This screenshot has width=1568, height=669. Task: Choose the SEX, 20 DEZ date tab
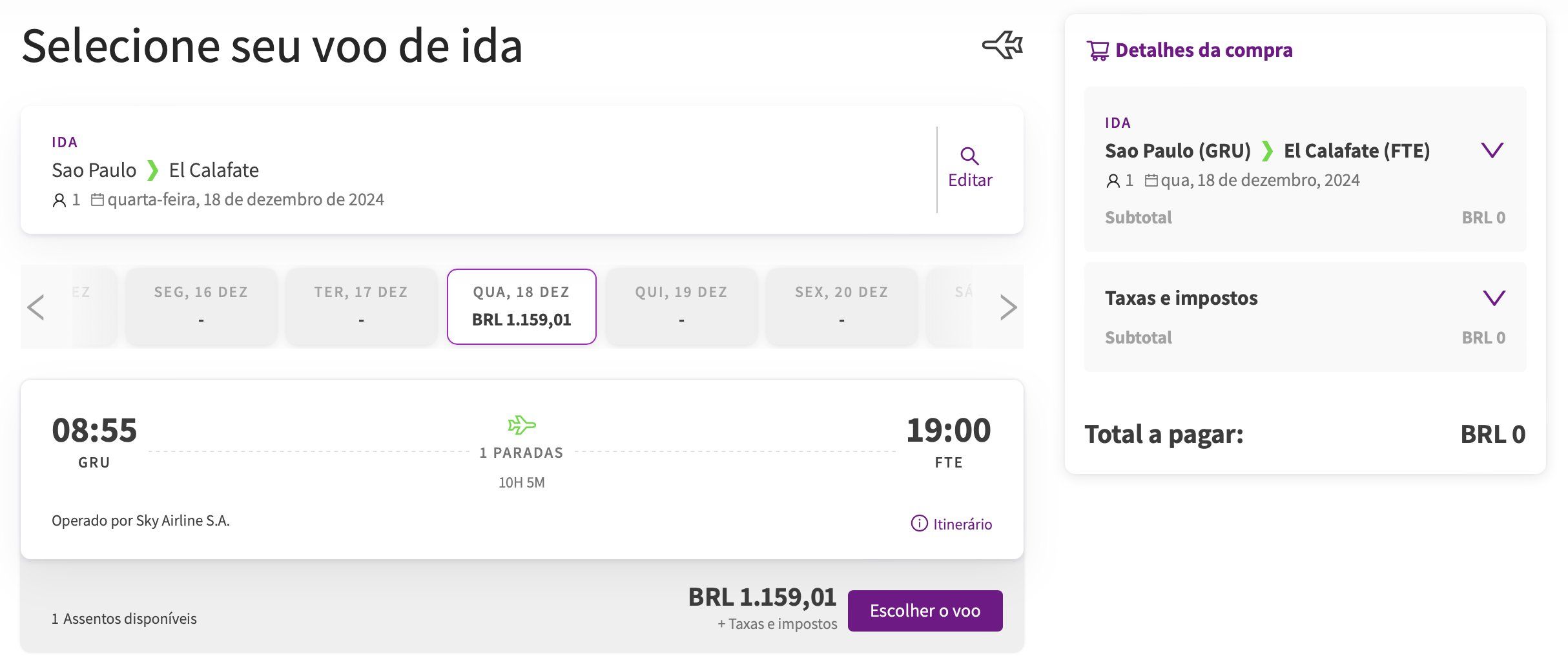pyautogui.click(x=841, y=306)
